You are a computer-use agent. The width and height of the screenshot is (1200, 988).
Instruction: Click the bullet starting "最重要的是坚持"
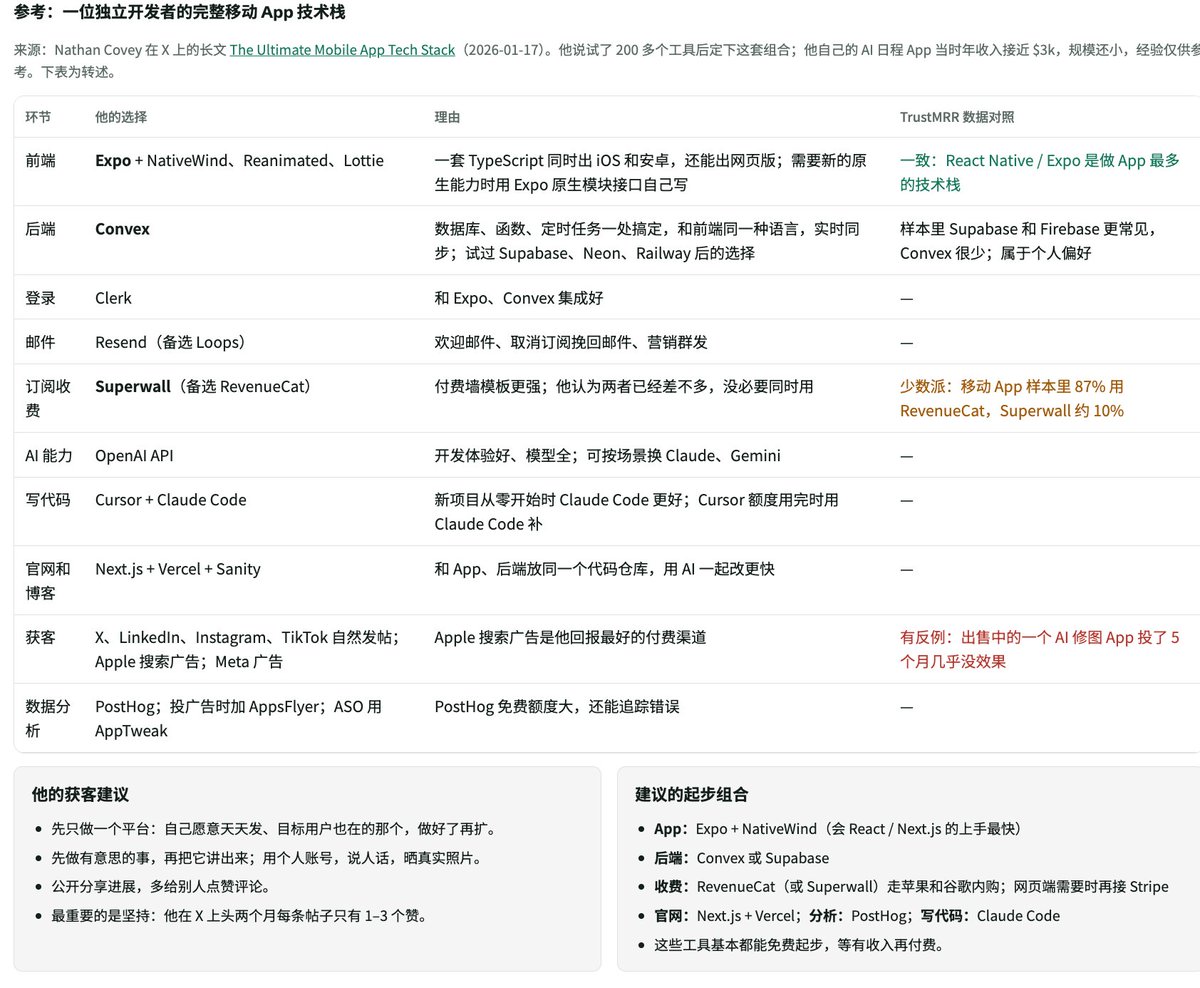240,915
